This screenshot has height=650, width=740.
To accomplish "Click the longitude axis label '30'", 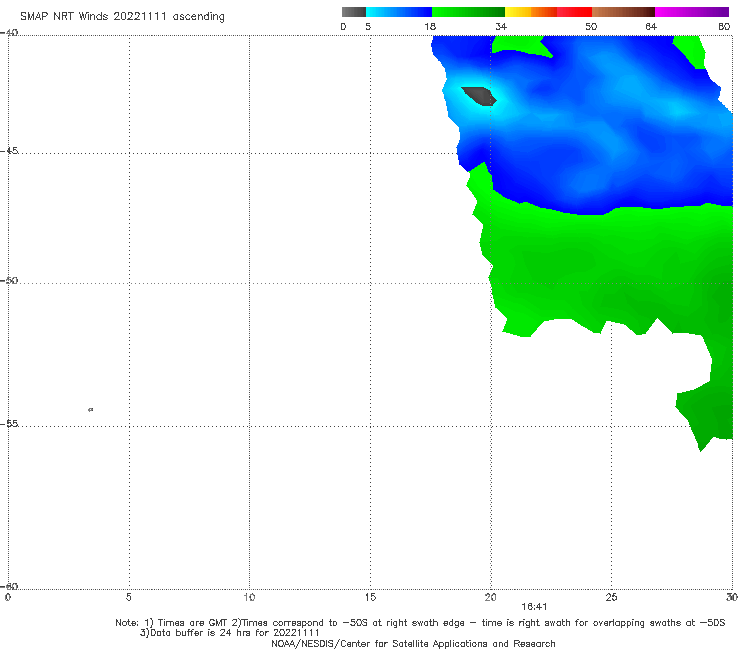I will point(732,598).
